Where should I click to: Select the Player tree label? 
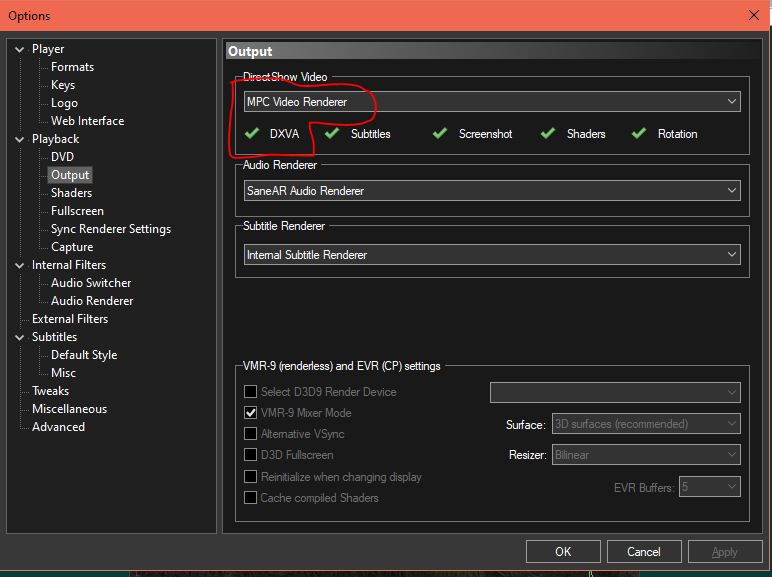click(48, 49)
